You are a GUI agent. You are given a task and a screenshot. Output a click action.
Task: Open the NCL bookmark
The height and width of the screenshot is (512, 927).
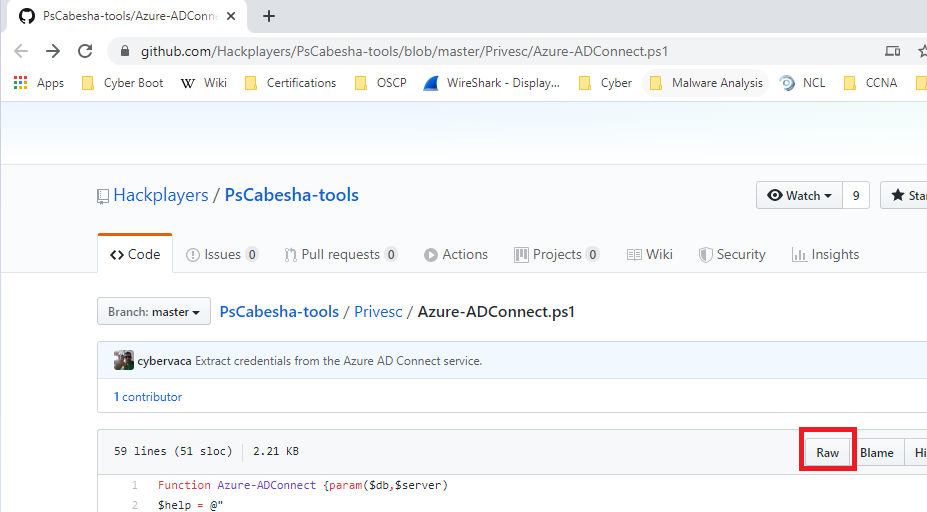point(802,83)
